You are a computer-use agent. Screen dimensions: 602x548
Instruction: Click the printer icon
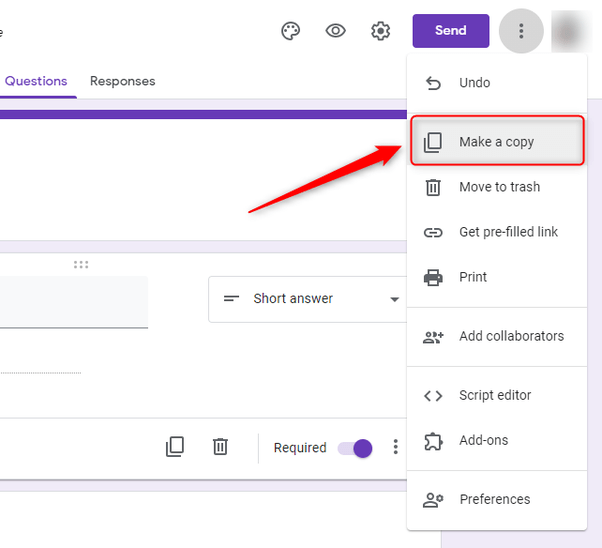click(x=433, y=277)
